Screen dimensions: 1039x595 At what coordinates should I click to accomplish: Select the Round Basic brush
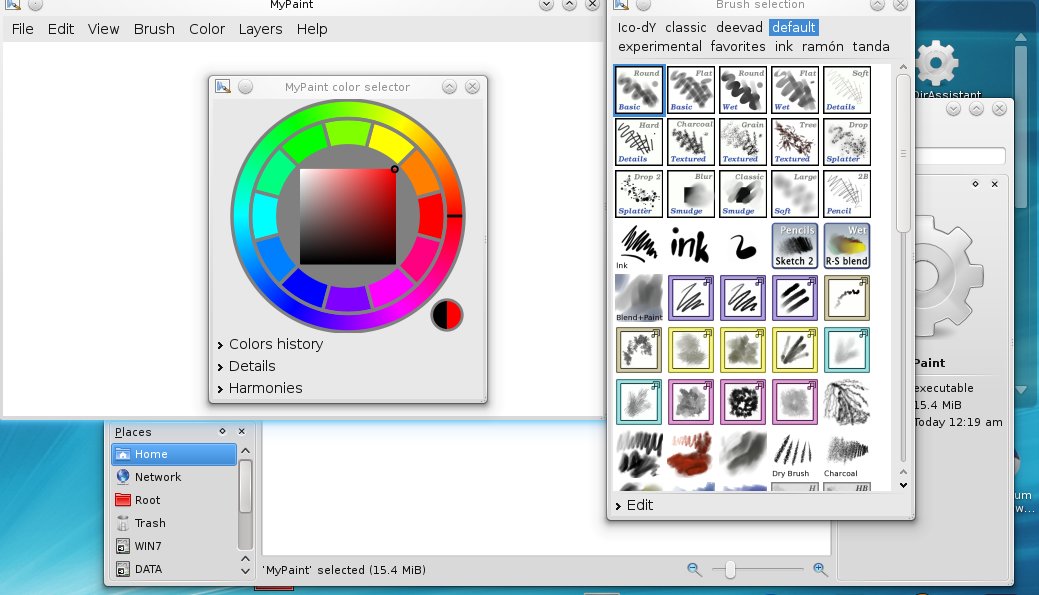click(x=638, y=90)
